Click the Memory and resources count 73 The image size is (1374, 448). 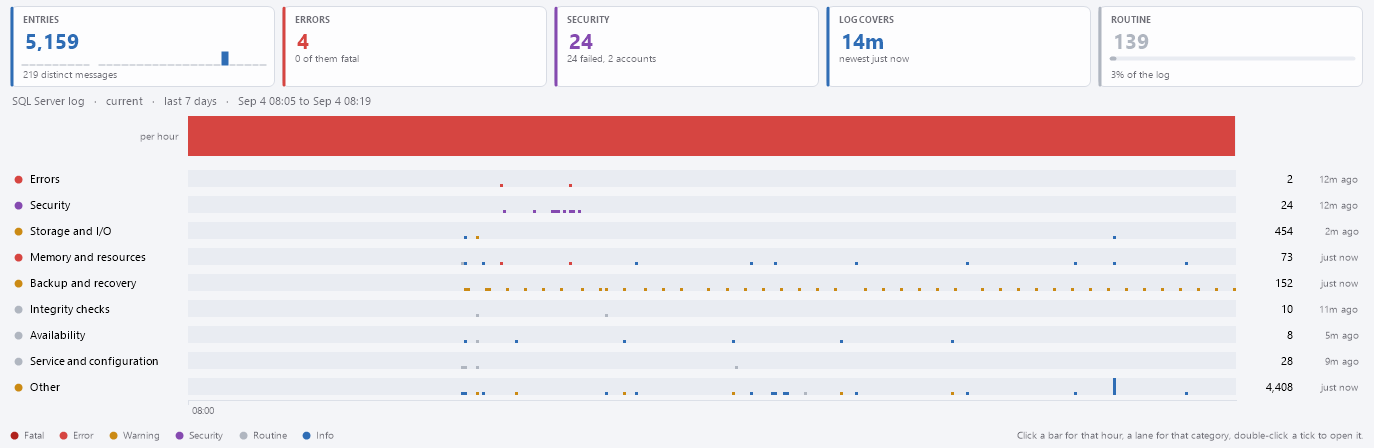pos(1287,257)
